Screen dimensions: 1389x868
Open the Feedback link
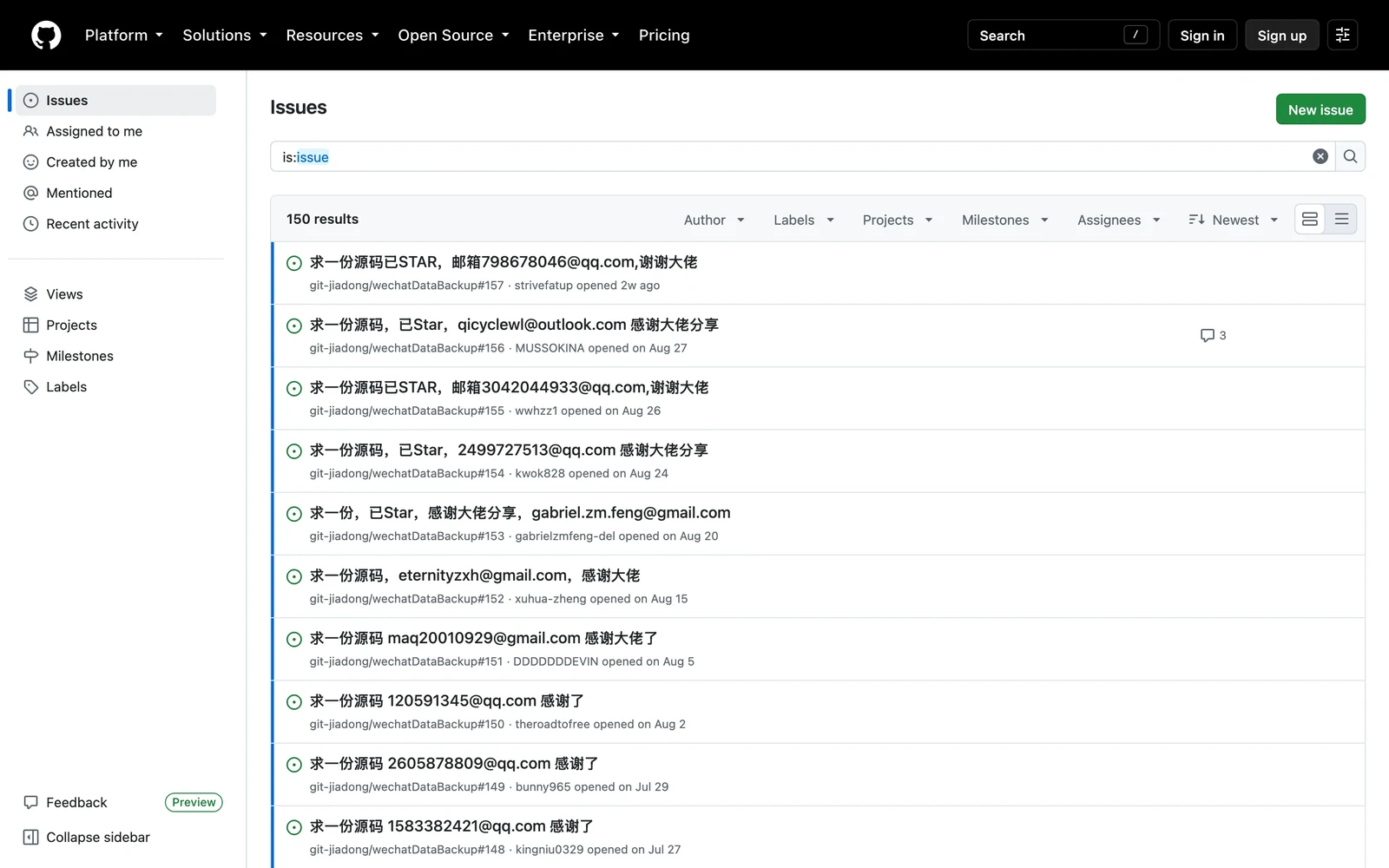coord(76,803)
